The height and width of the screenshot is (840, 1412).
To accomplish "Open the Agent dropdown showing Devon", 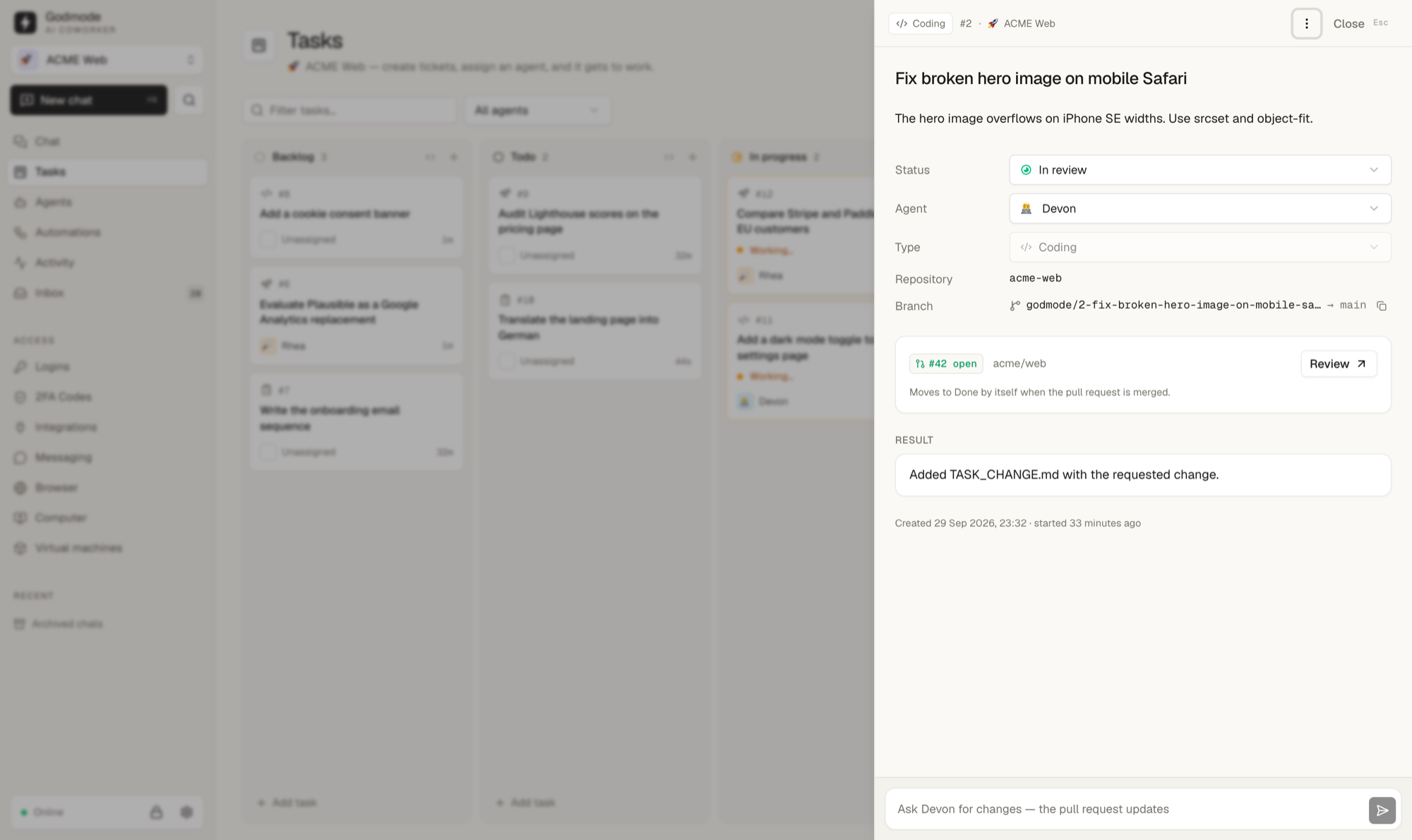I will (1199, 208).
